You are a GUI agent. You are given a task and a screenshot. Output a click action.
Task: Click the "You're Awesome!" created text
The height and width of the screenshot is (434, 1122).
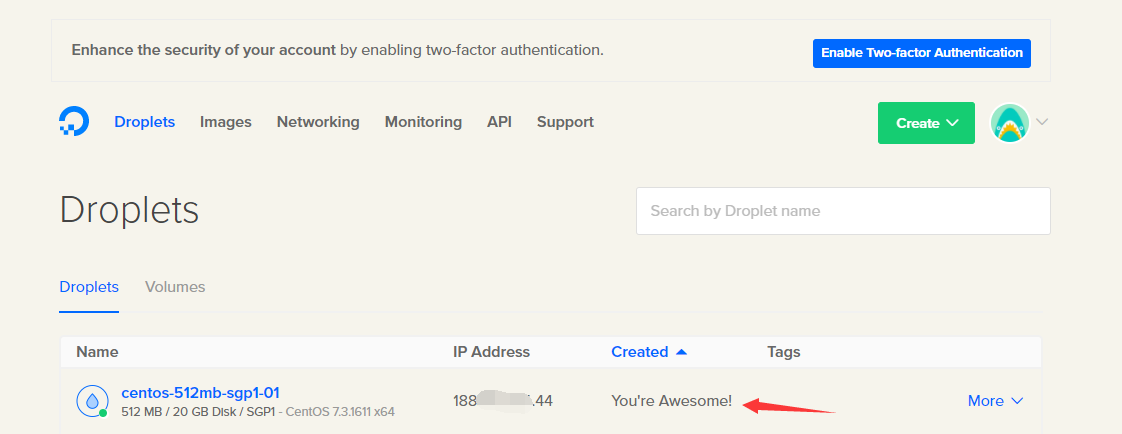672,401
